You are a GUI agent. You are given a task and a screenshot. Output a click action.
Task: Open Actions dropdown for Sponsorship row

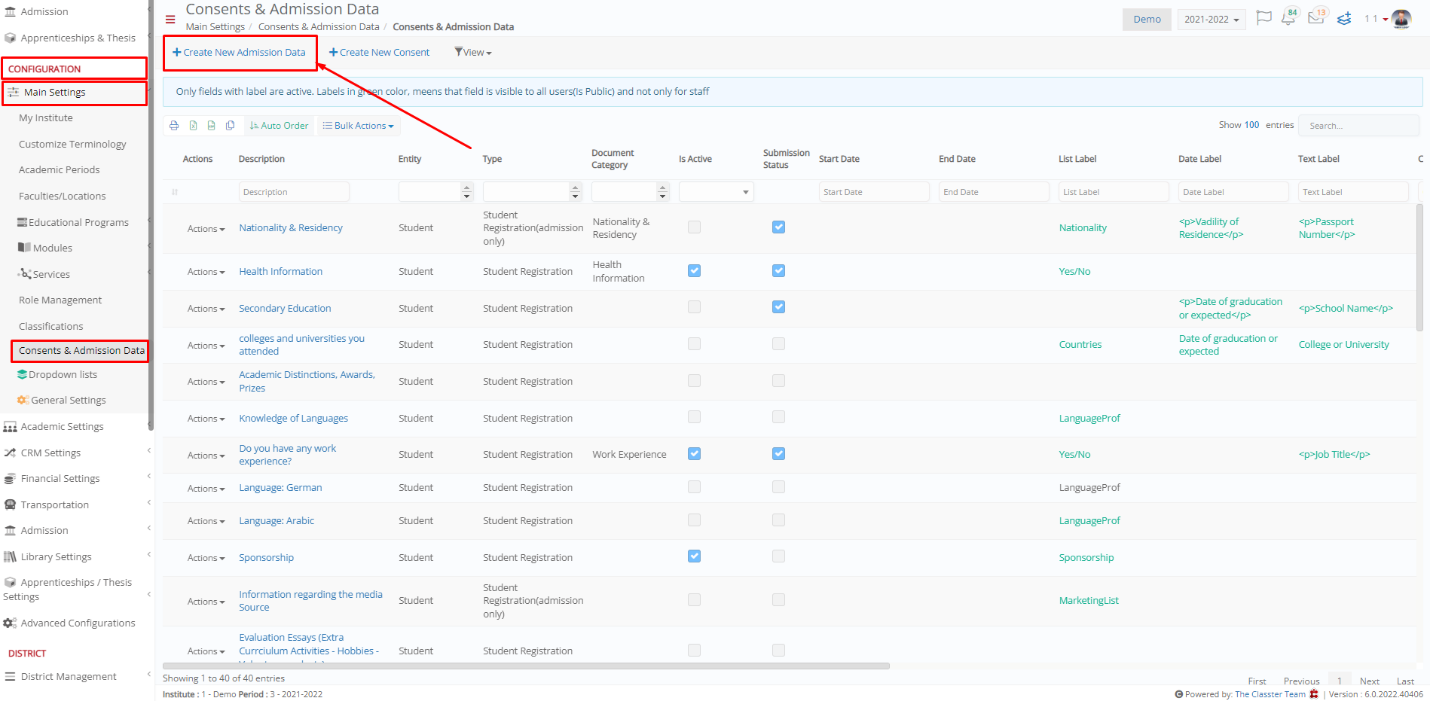[x=206, y=558]
